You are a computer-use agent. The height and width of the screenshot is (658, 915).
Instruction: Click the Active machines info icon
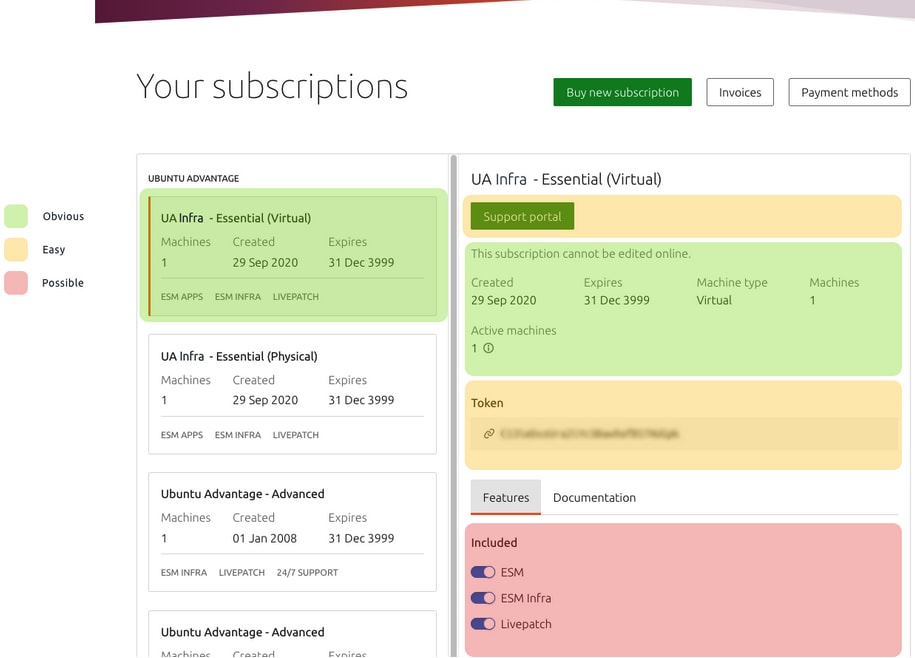tap(488, 348)
